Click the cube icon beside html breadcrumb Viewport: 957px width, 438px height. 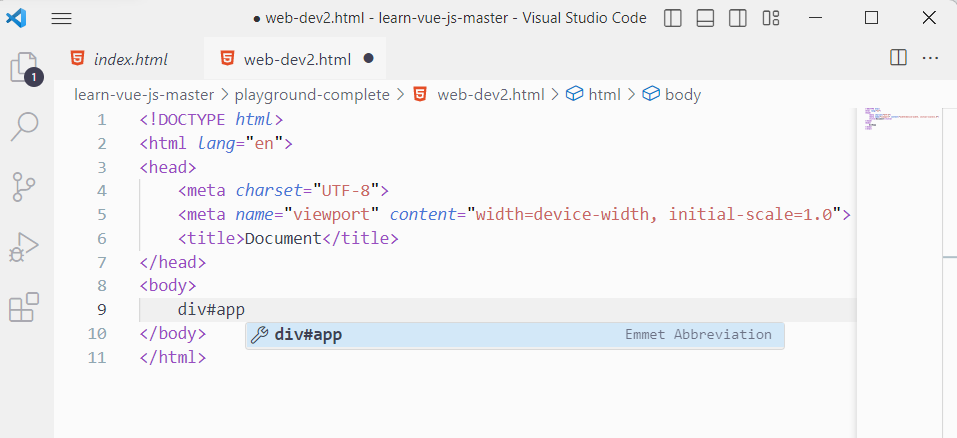(574, 94)
